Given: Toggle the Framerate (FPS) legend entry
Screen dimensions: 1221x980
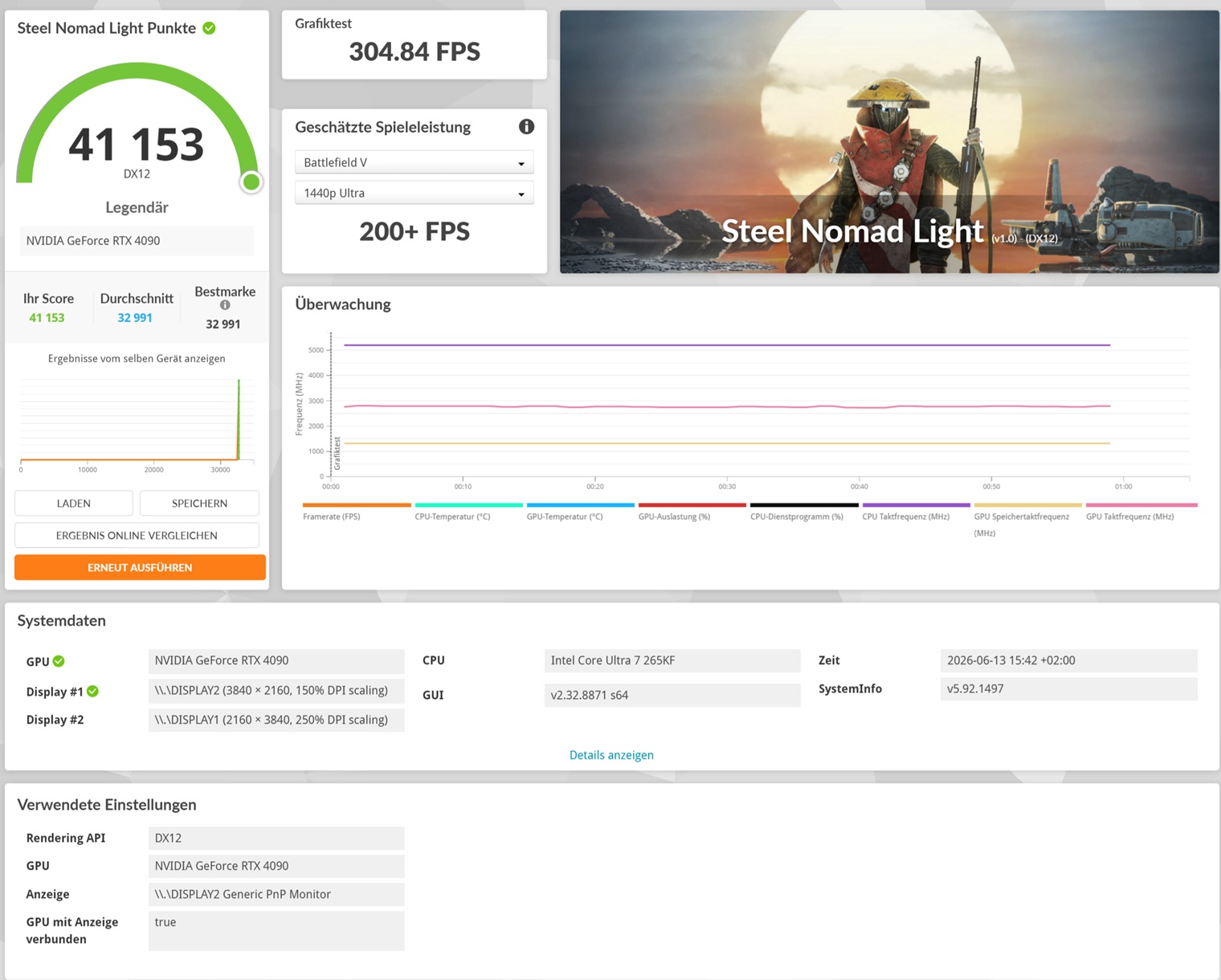Looking at the screenshot, I should (x=332, y=517).
